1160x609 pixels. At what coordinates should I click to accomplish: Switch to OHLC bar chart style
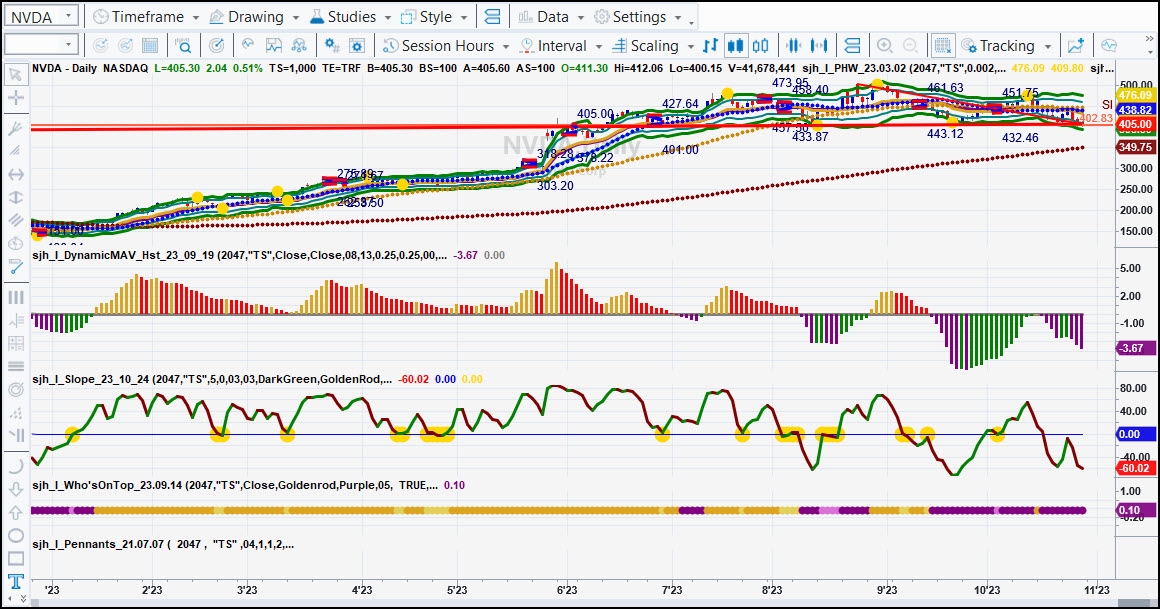[710, 46]
